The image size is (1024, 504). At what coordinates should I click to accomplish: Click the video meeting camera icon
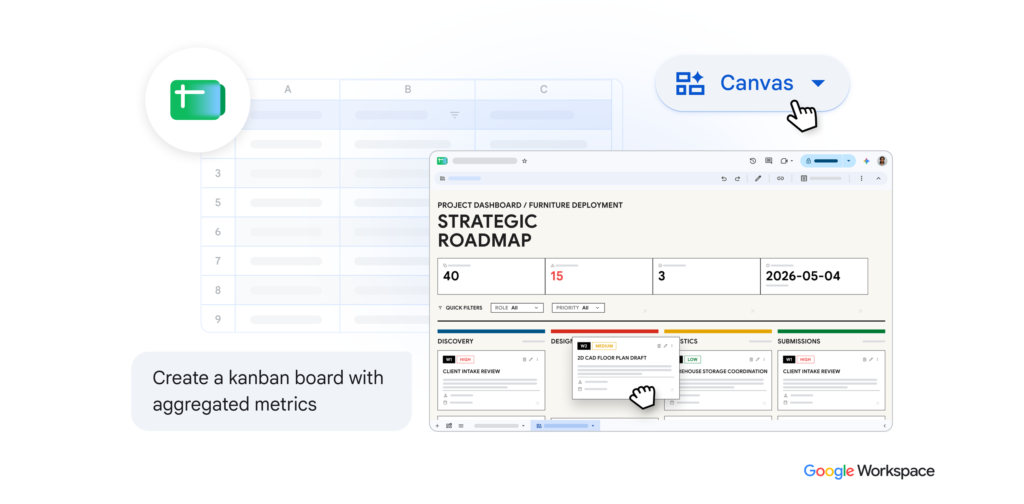tap(784, 161)
